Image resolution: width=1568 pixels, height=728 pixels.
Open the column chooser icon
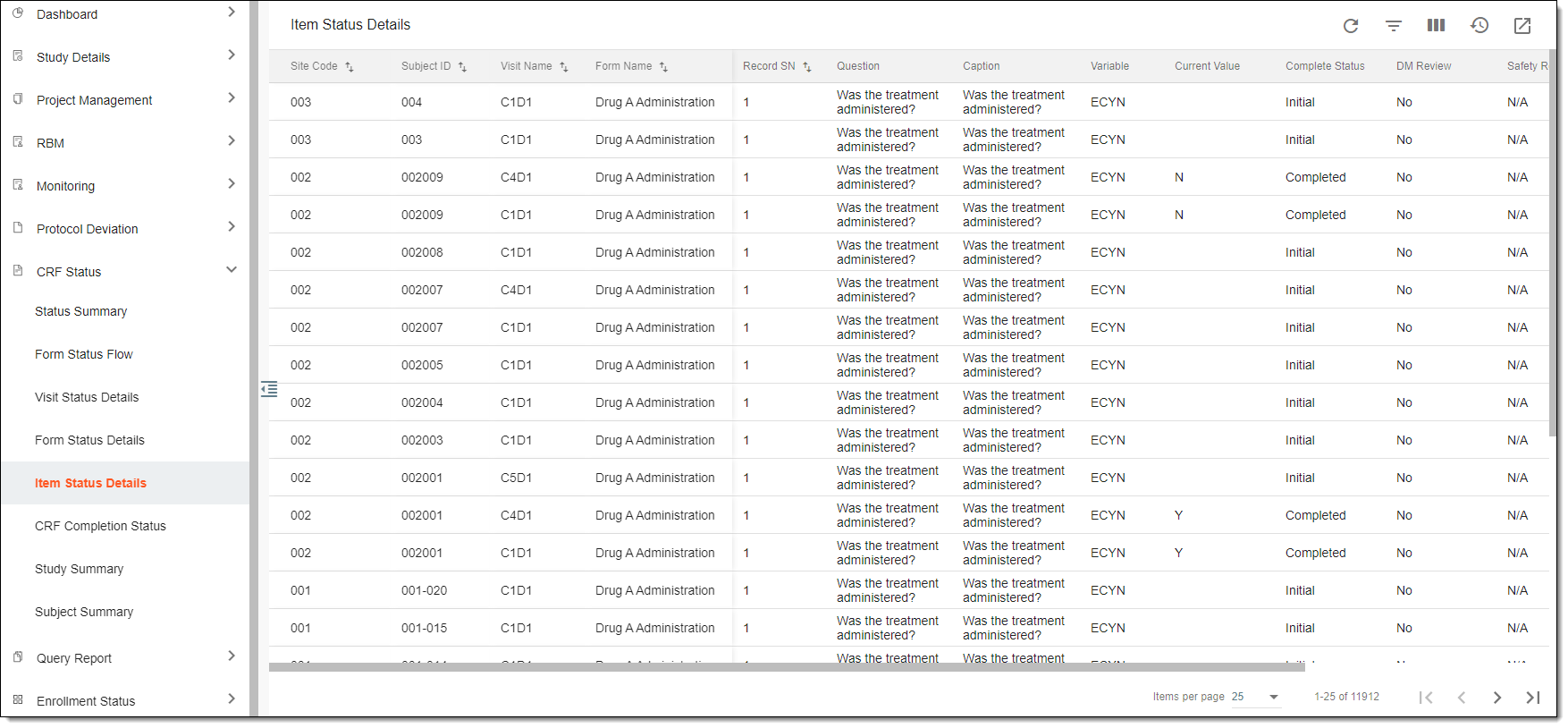pyautogui.click(x=1437, y=25)
